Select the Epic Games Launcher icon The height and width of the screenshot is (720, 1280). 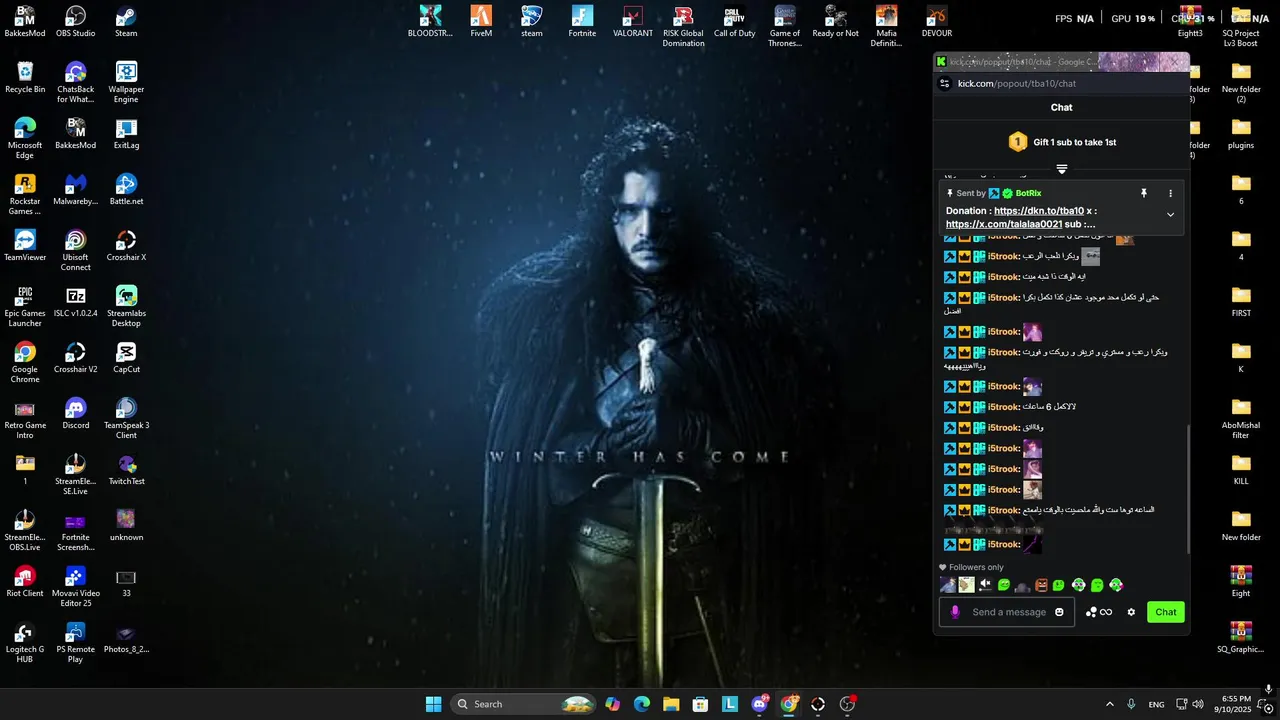click(25, 306)
